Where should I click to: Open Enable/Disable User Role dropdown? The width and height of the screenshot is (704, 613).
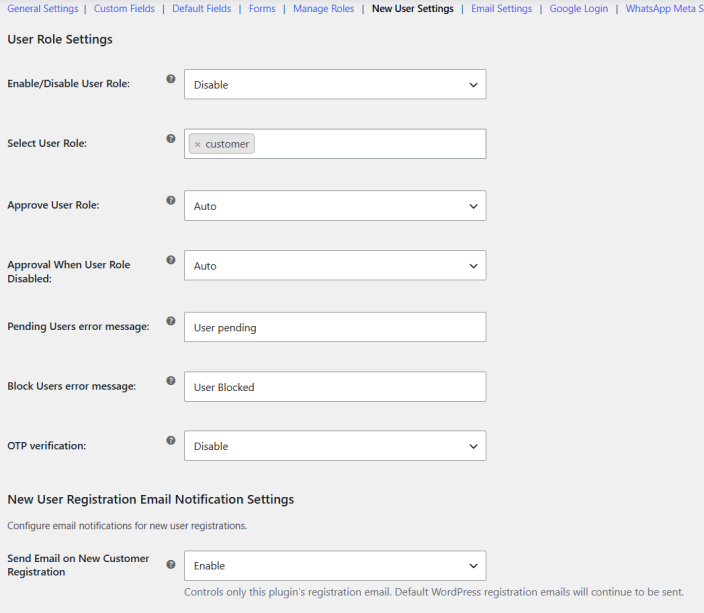click(335, 84)
